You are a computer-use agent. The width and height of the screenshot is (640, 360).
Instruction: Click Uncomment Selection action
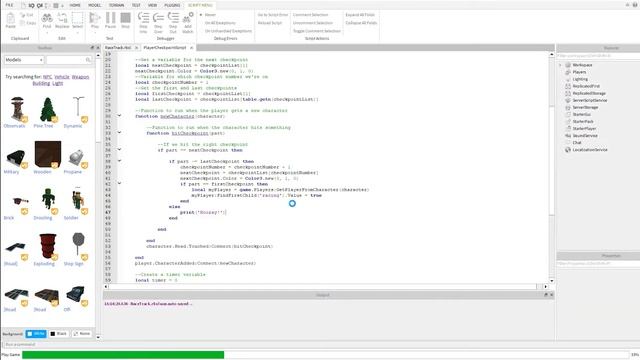pos(313,23)
